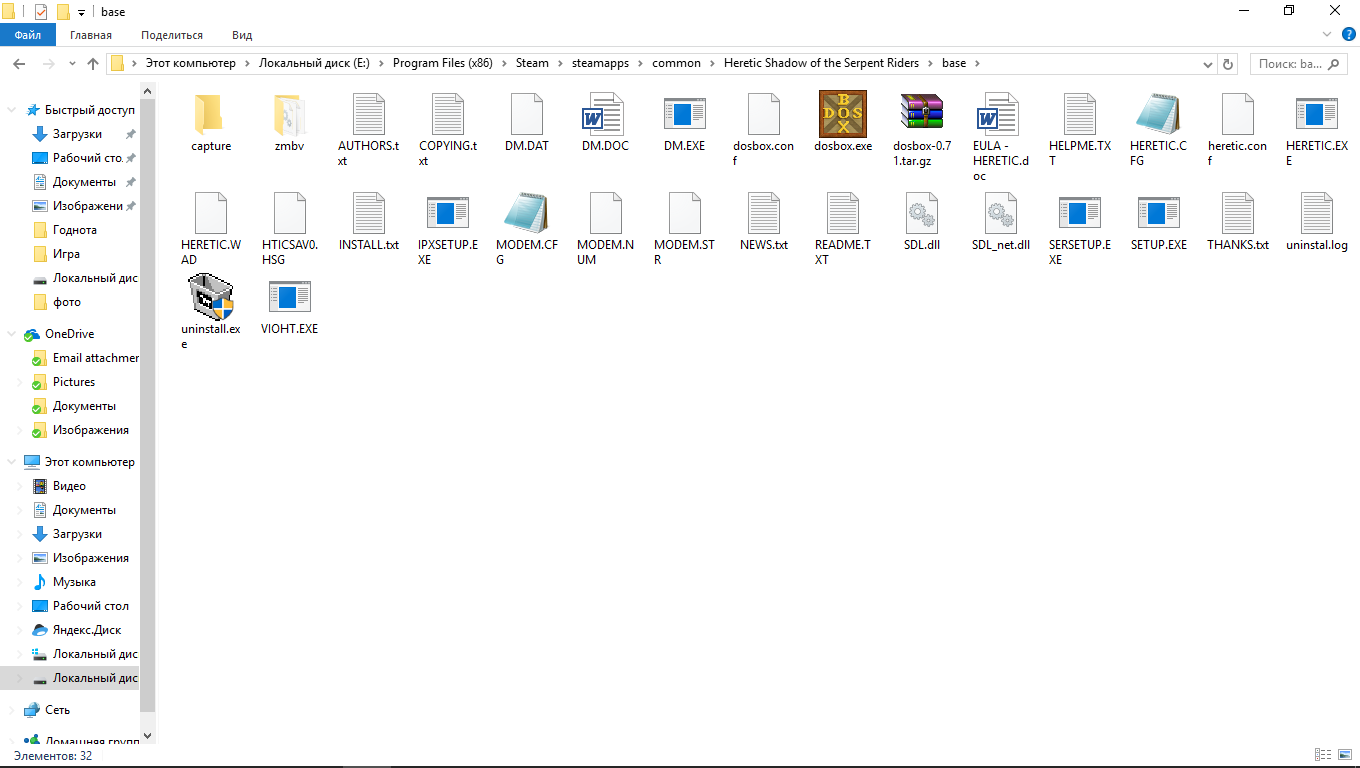The width and height of the screenshot is (1360, 768).
Task: Collapse the Этот компьютер tree node
Action: click(x=11, y=462)
